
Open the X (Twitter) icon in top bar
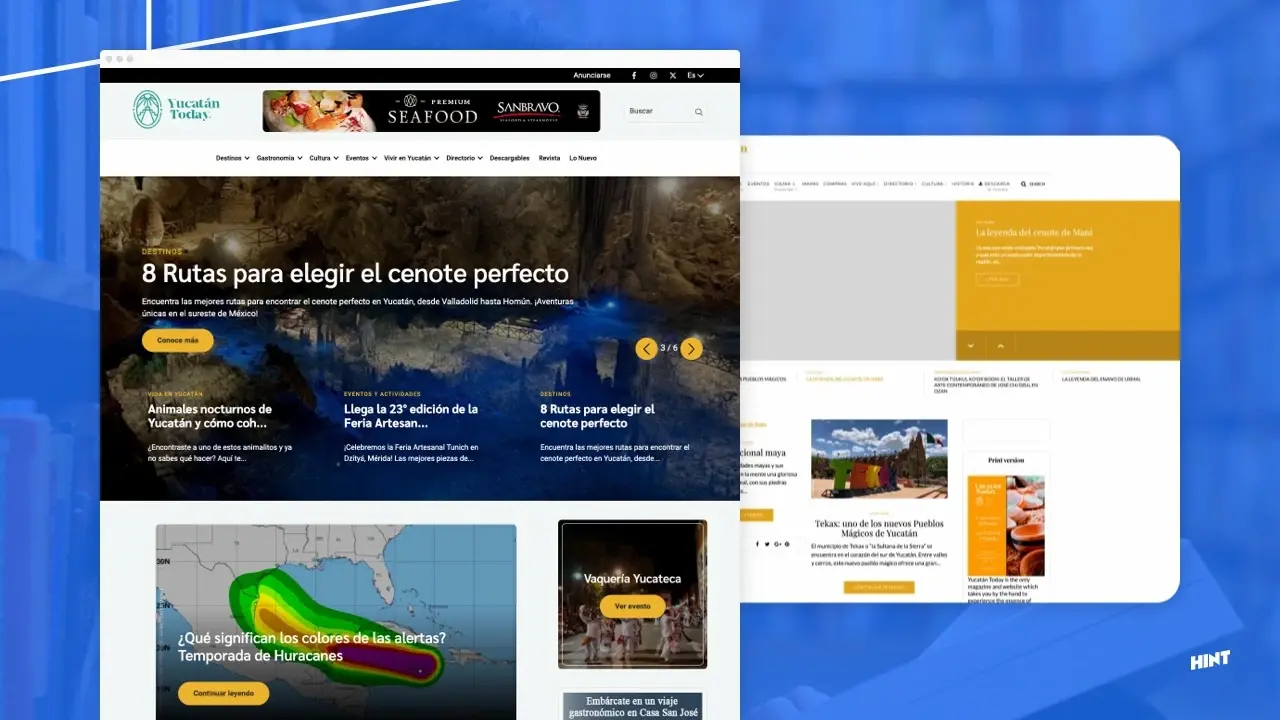pyautogui.click(x=672, y=75)
